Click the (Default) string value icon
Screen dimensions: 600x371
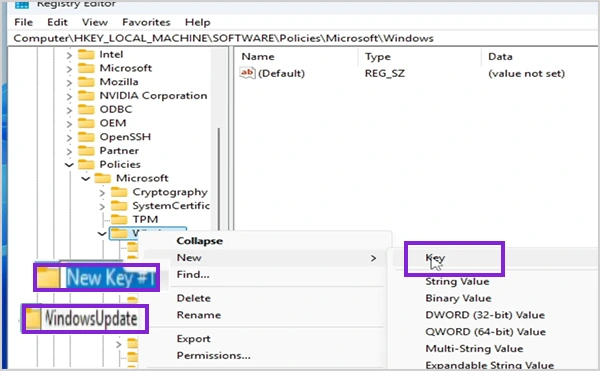tap(247, 73)
